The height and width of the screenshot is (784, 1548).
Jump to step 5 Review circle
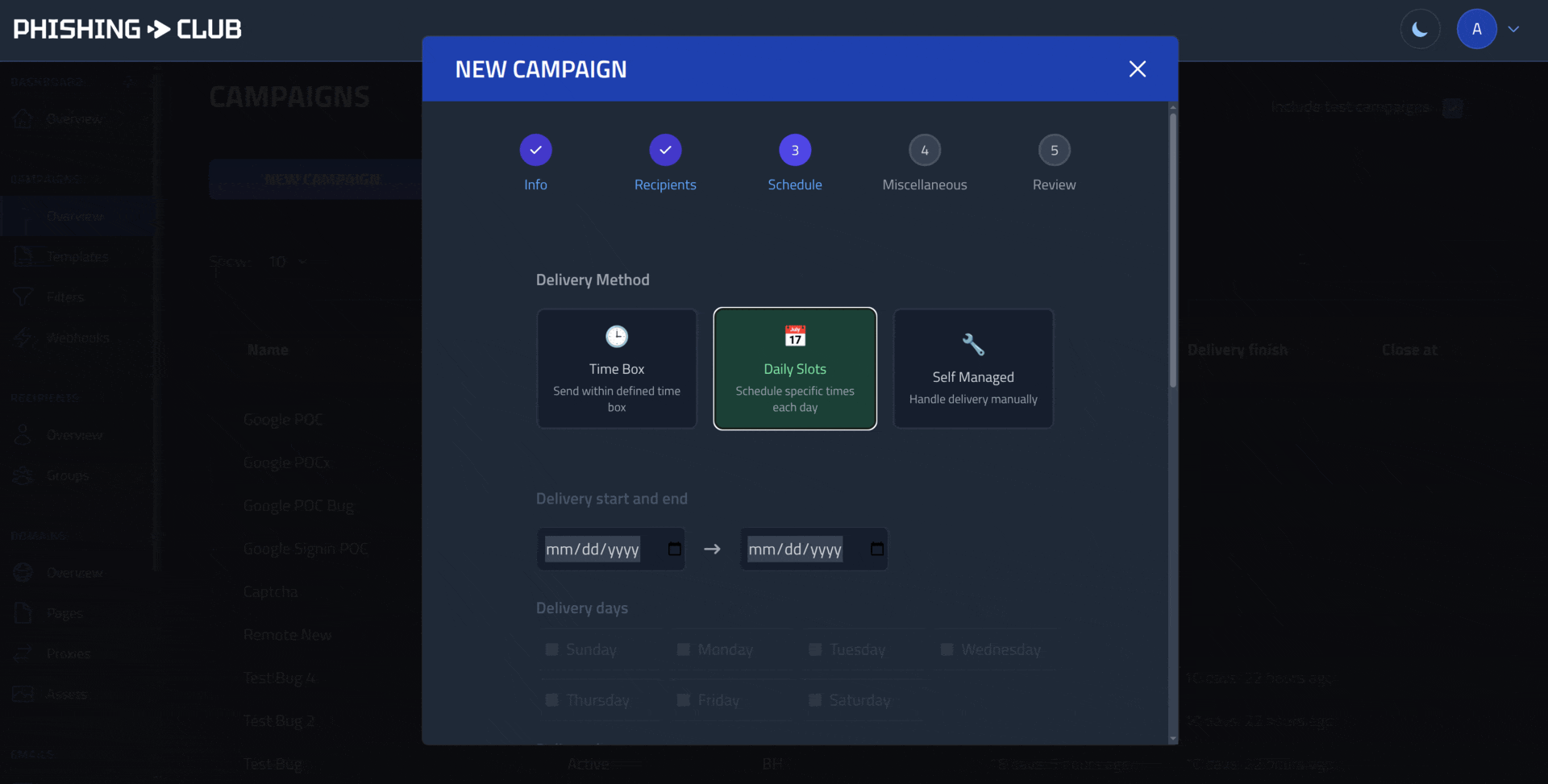pyautogui.click(x=1055, y=150)
